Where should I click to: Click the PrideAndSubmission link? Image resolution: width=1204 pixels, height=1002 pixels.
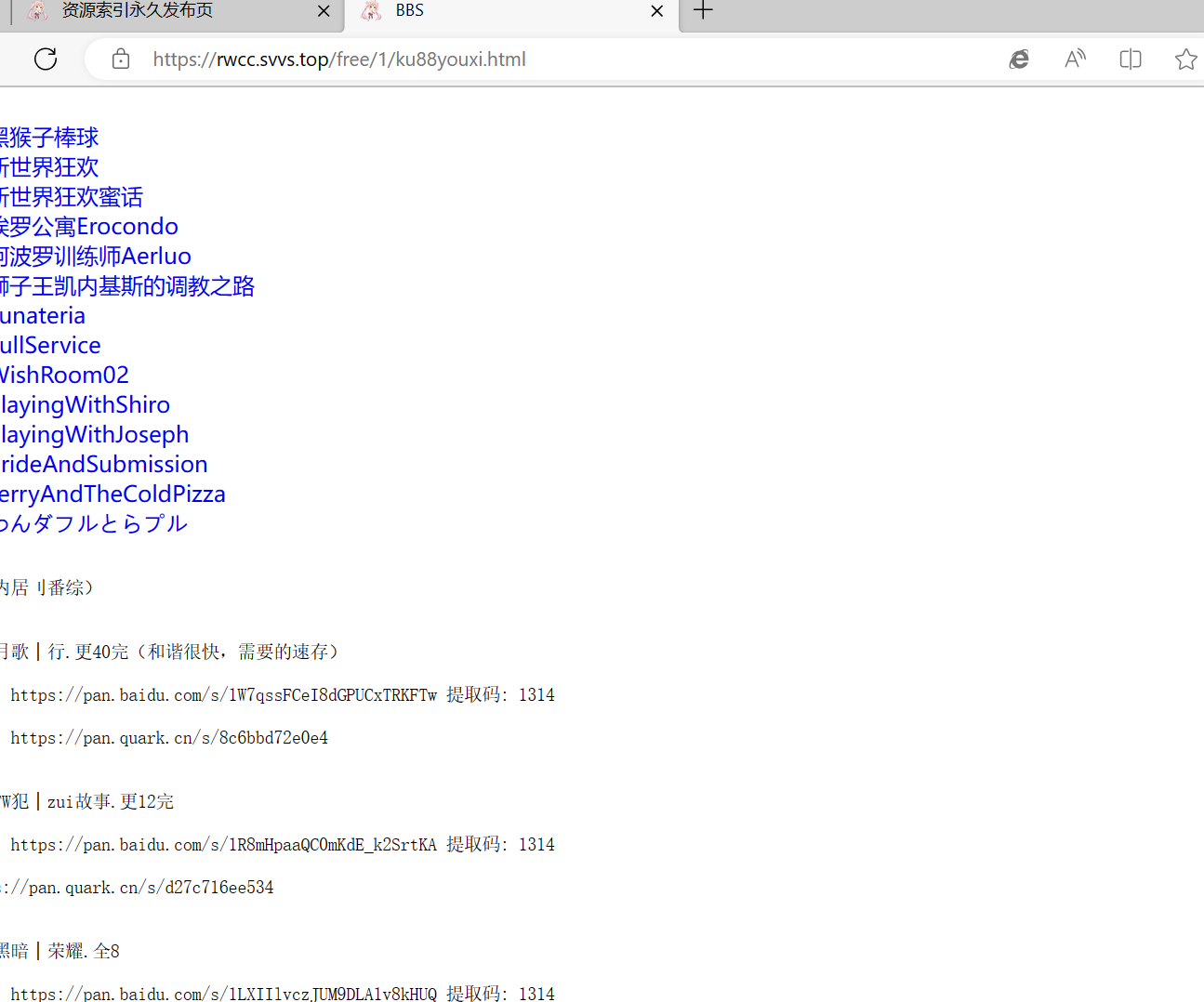[x=104, y=465]
